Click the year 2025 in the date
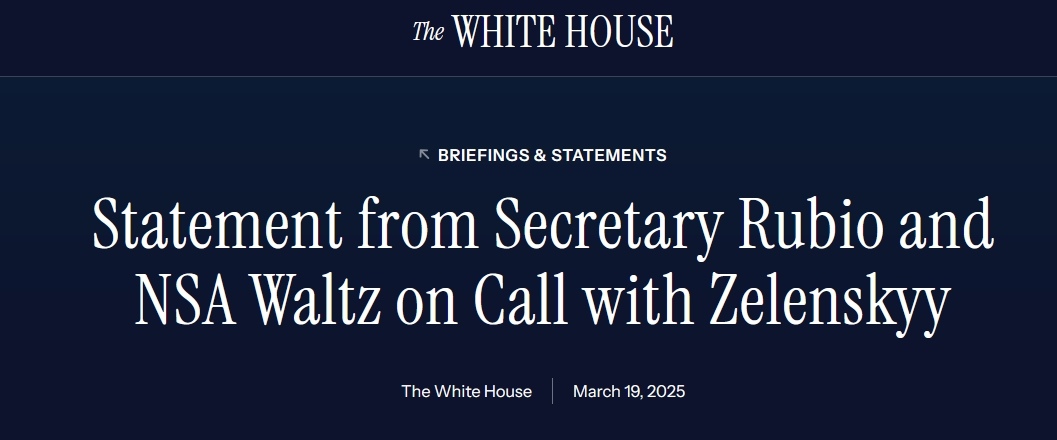The image size is (1057, 440). click(x=665, y=391)
